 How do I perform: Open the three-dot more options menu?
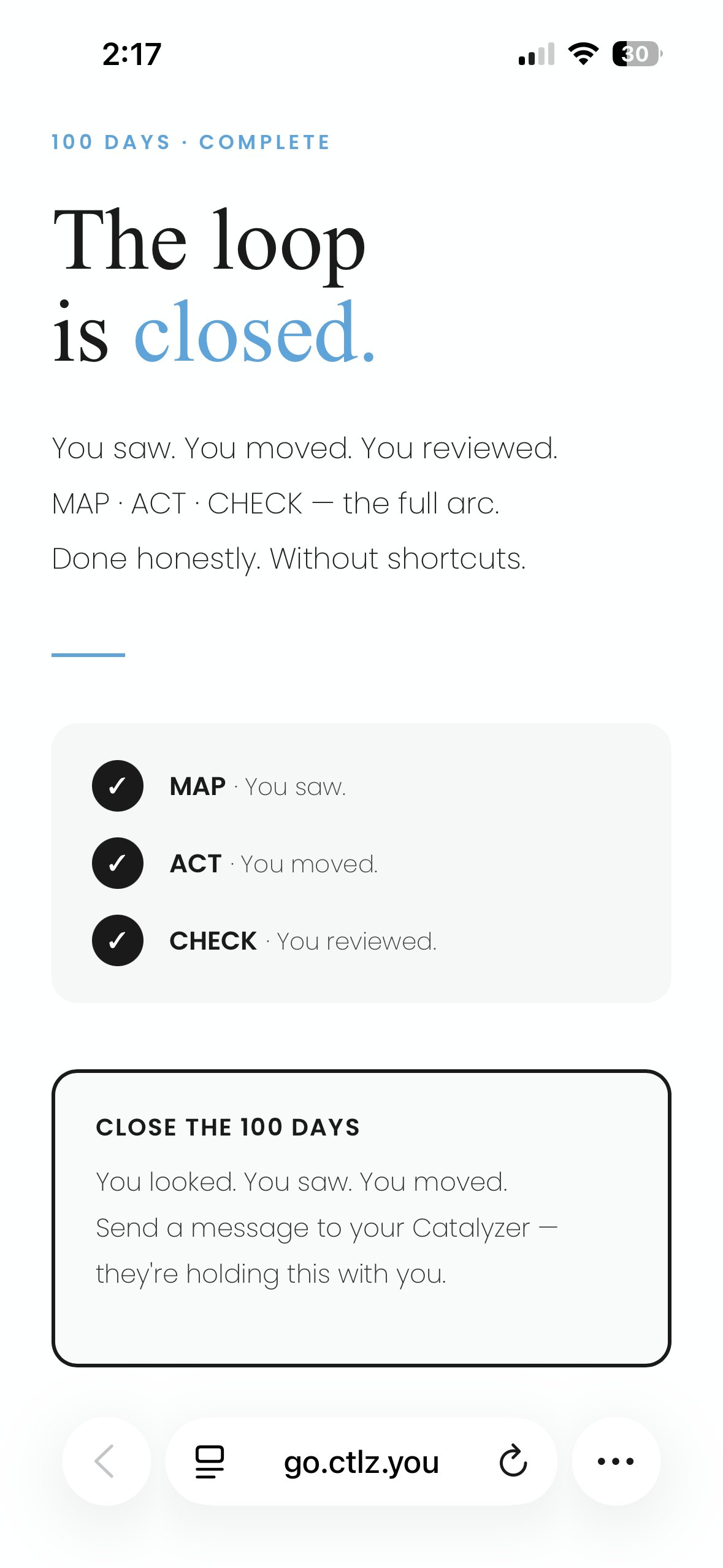(616, 1461)
